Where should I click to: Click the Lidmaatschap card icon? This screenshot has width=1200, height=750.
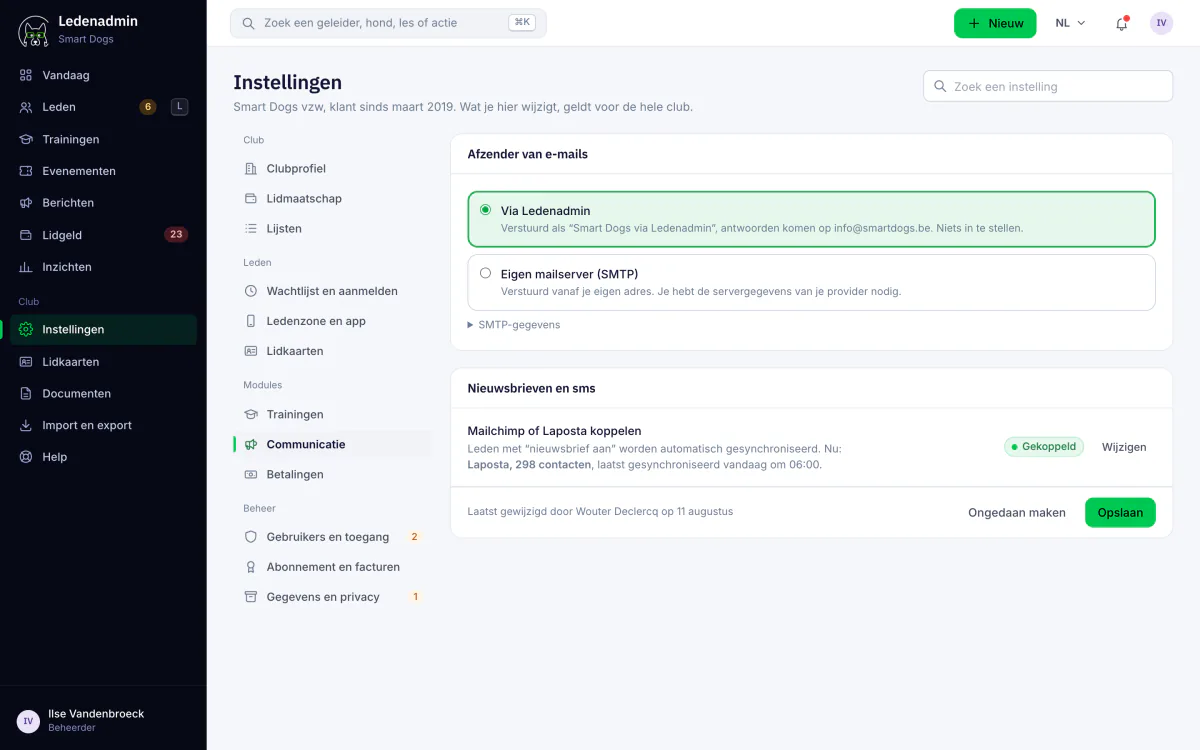pyautogui.click(x=251, y=199)
